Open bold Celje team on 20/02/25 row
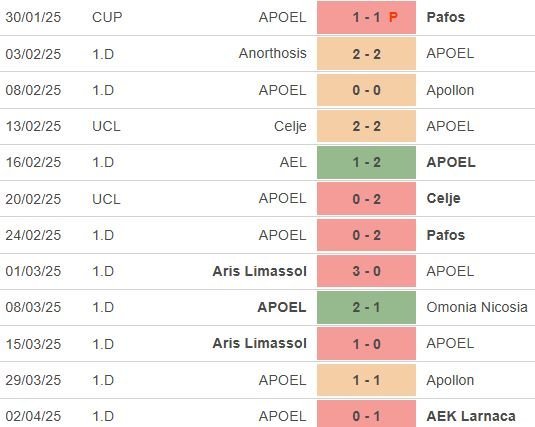 [x=443, y=199]
